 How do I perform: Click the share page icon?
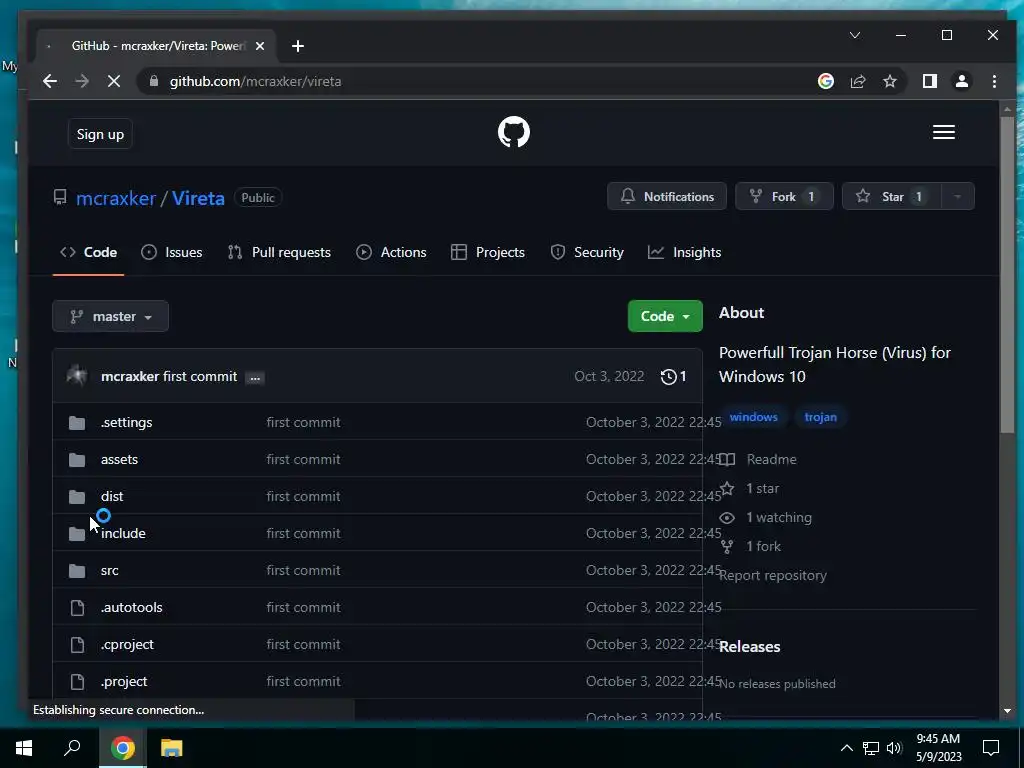pos(857,82)
